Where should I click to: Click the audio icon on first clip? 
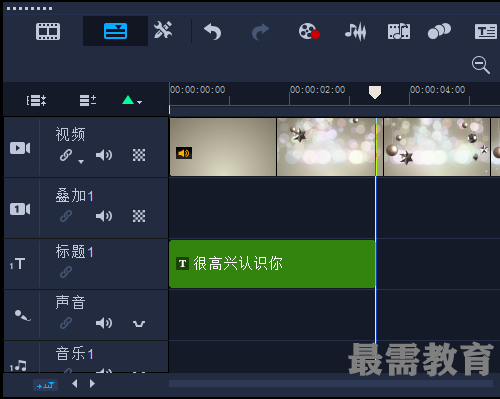coord(184,153)
